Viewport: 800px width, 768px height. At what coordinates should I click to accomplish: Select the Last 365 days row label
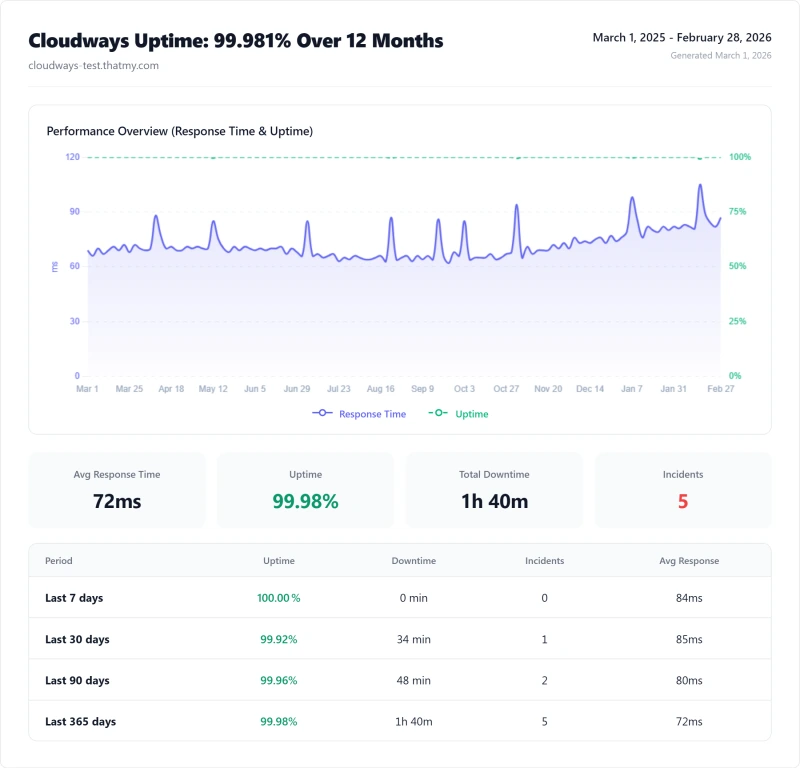[x=81, y=722]
